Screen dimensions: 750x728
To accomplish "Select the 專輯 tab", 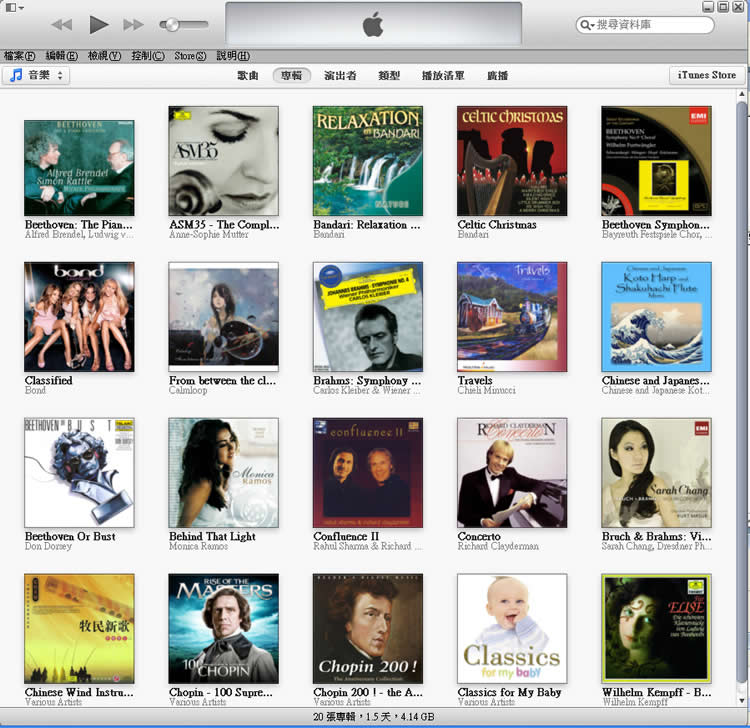I will coord(292,76).
